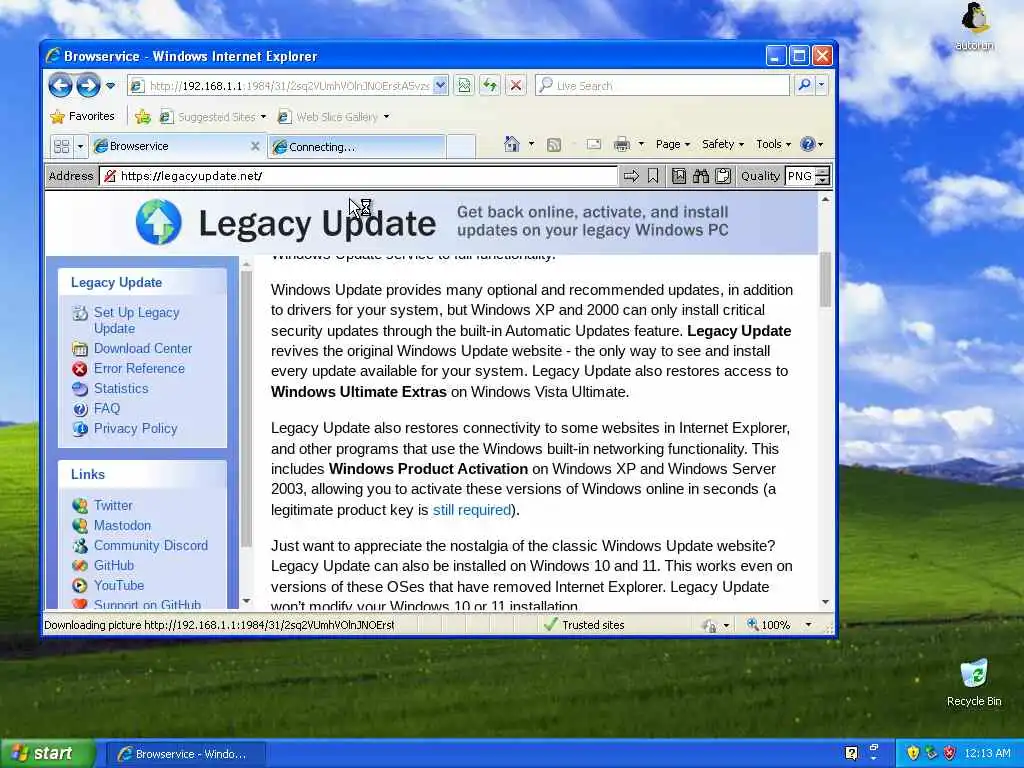Viewport: 1024px width, 768px height.
Task: Add this page to the Favorites bar
Action: click(x=142, y=117)
